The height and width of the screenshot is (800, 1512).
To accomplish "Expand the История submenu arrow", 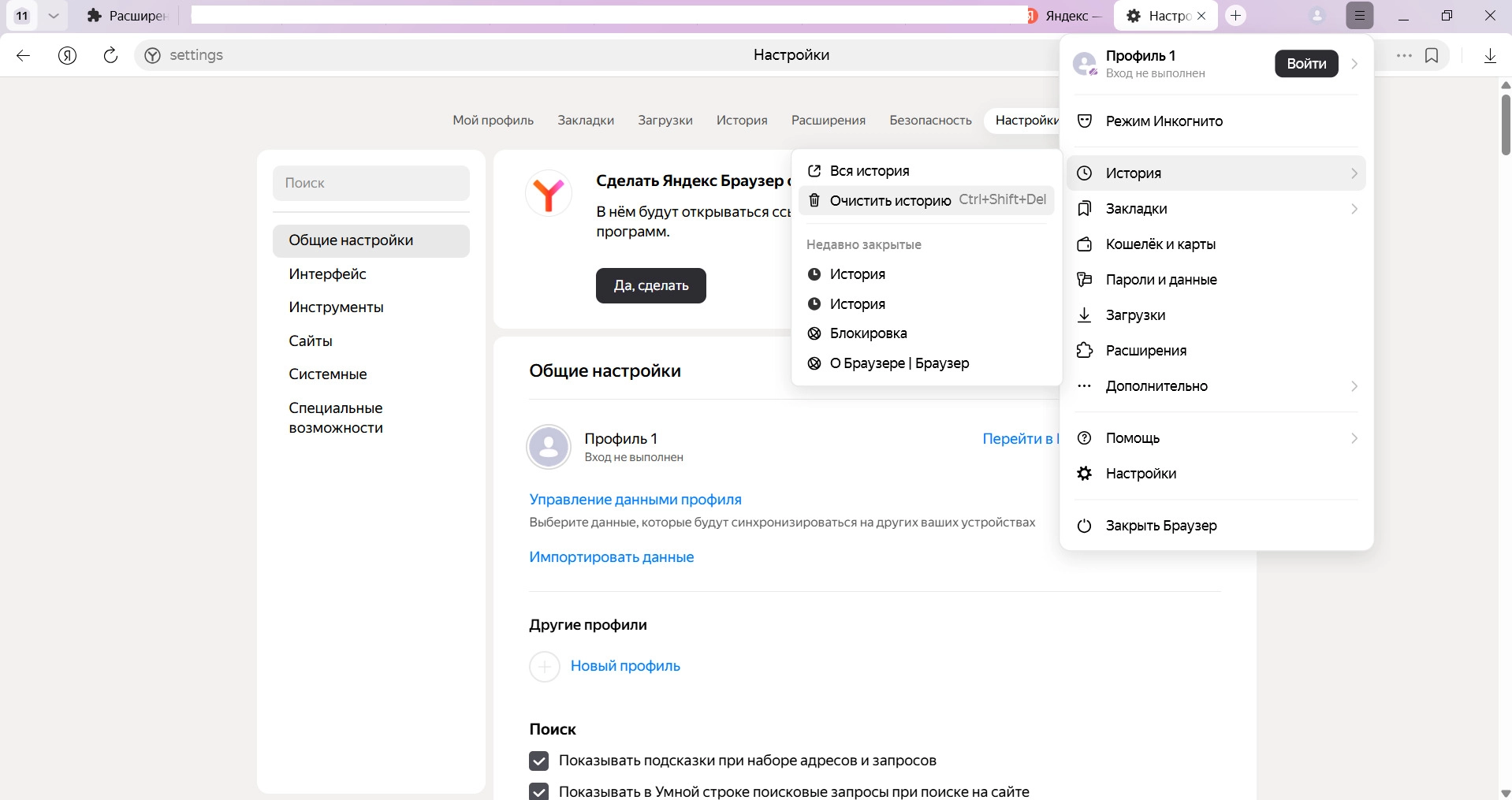I will 1354,173.
